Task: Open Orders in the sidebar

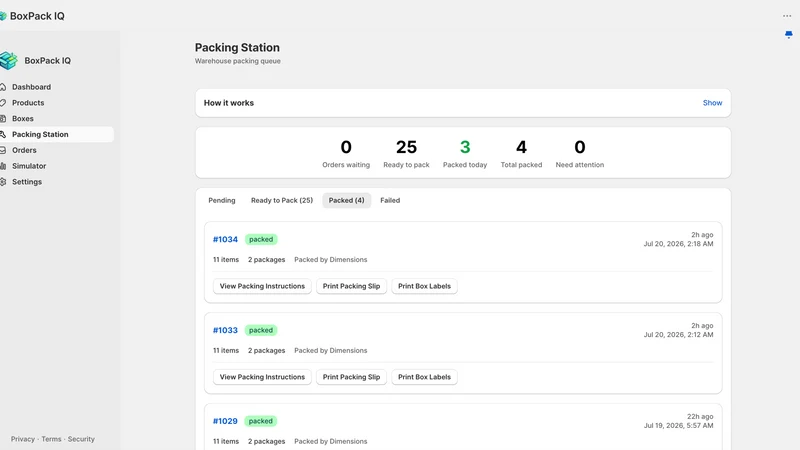Action: pyautogui.click(x=24, y=150)
